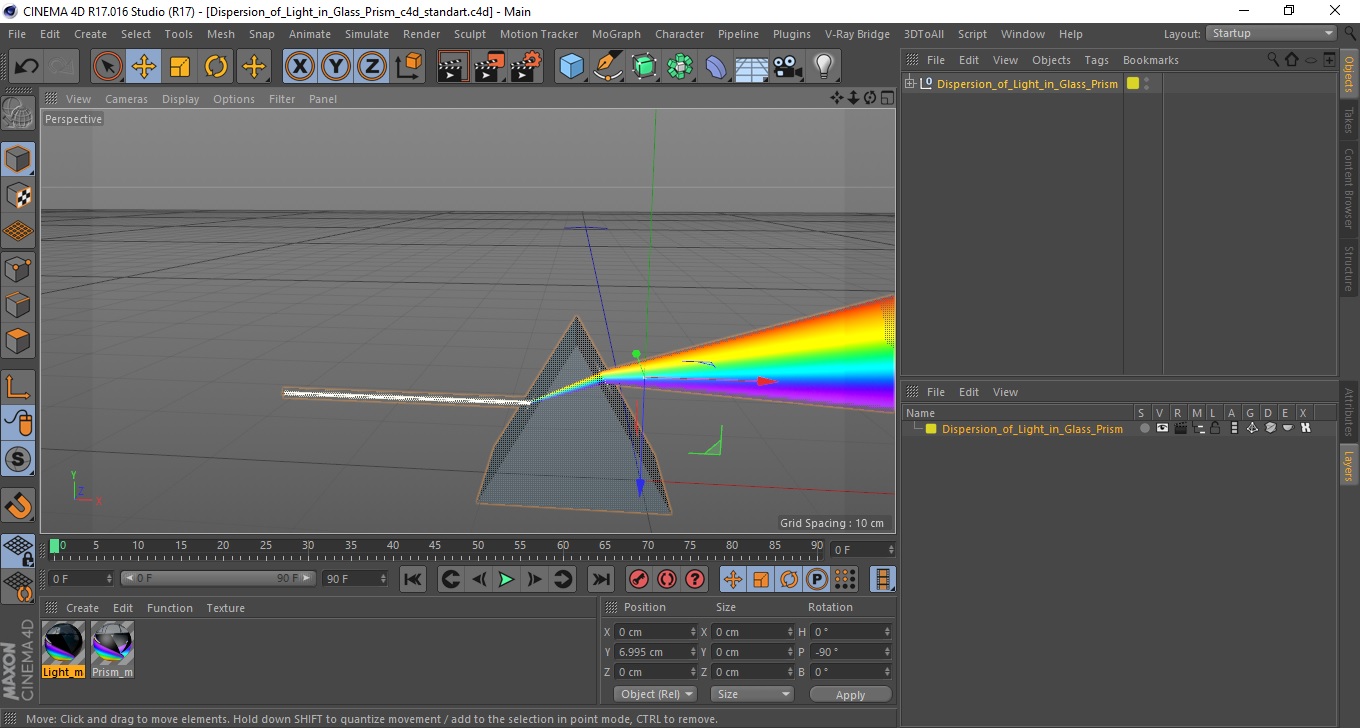Screen dimensions: 1360x728
Task: Add a Cube primitive object
Action: [x=571, y=67]
